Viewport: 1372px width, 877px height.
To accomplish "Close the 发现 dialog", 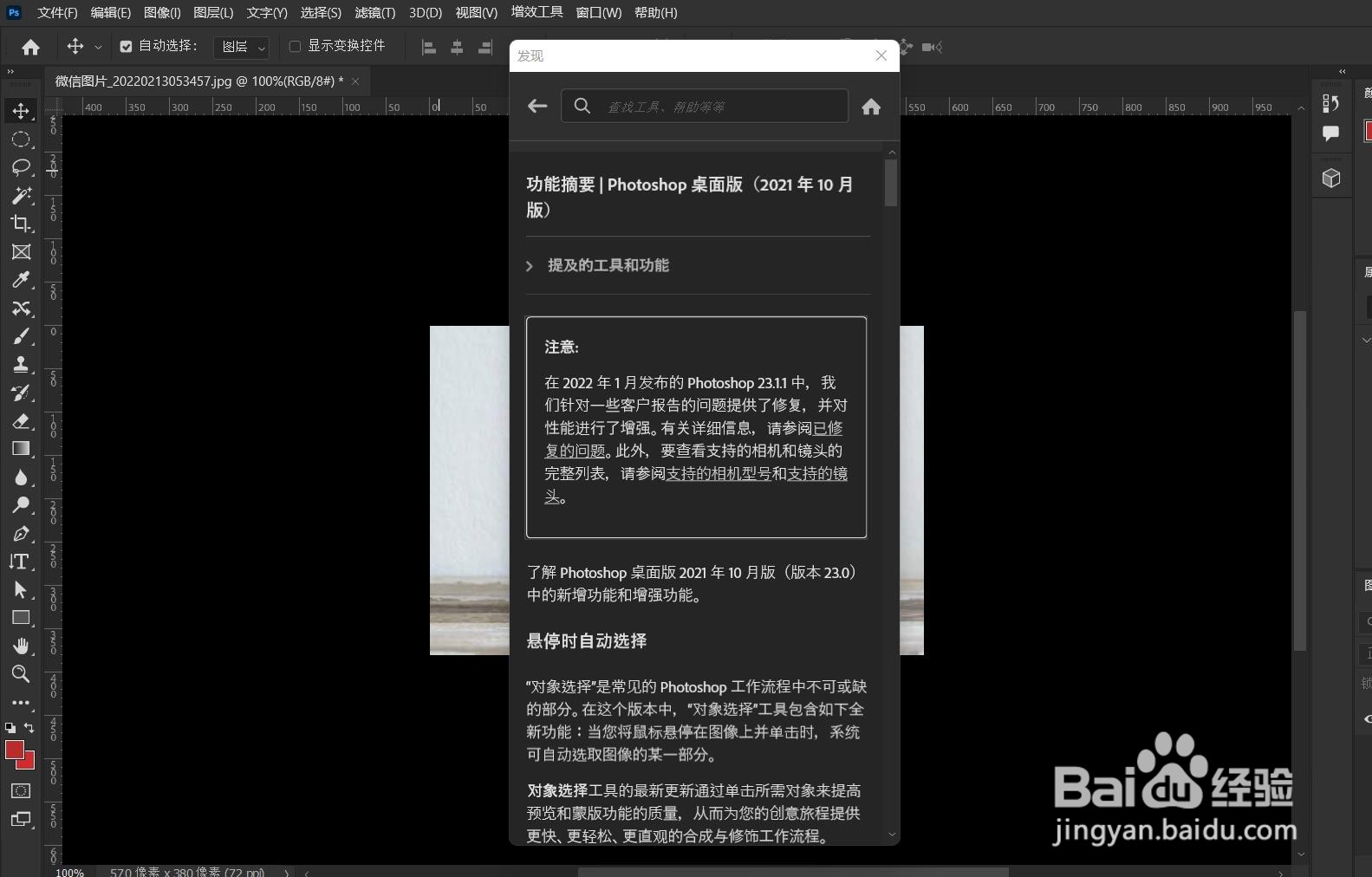I will [881, 55].
